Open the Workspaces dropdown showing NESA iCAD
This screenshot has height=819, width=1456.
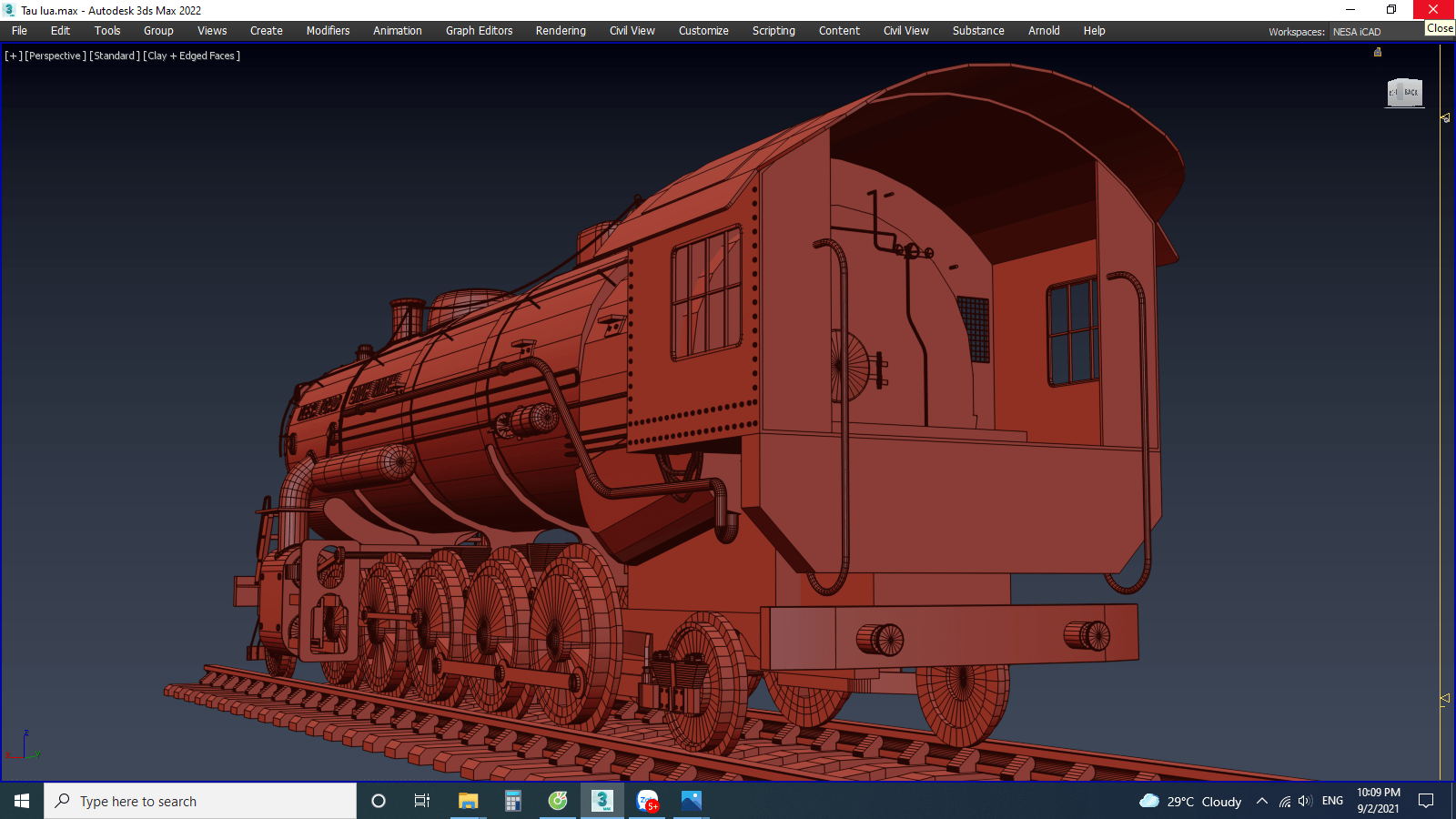pos(1374,32)
